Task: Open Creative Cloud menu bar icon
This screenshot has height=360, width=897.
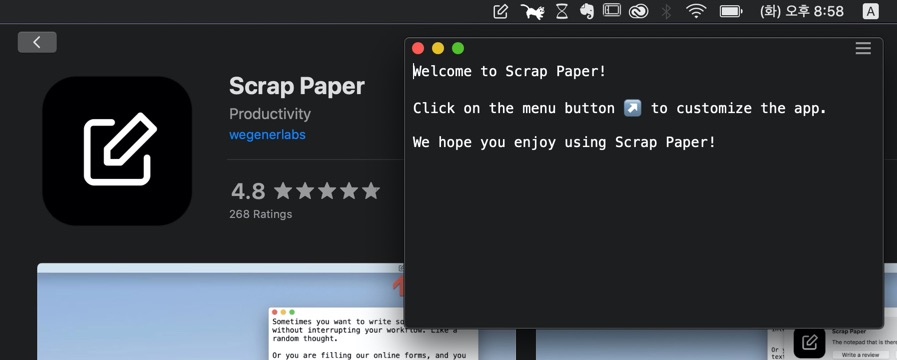Action: (x=638, y=11)
